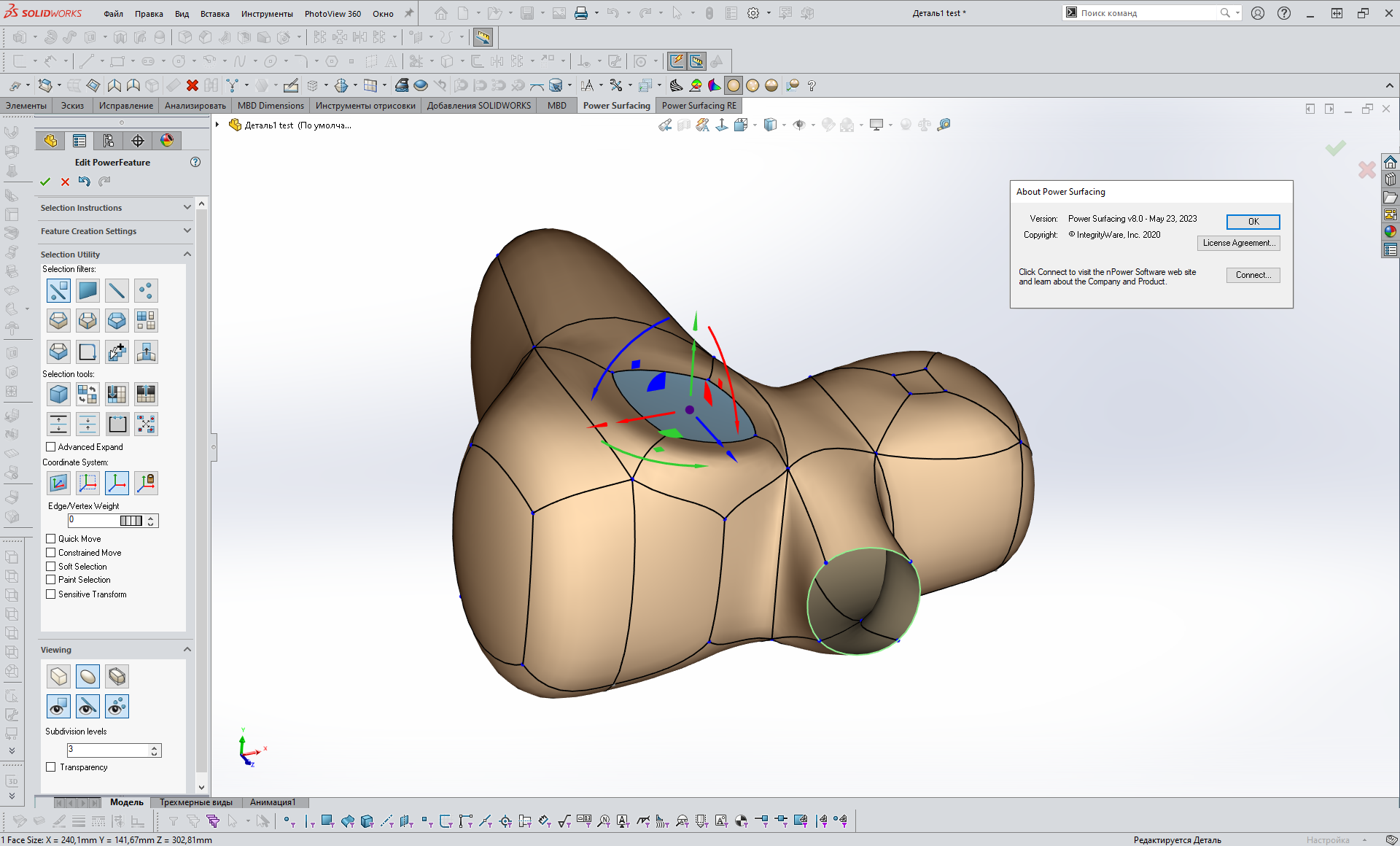
Task: Click Connect button in About dialog
Action: tap(1253, 275)
